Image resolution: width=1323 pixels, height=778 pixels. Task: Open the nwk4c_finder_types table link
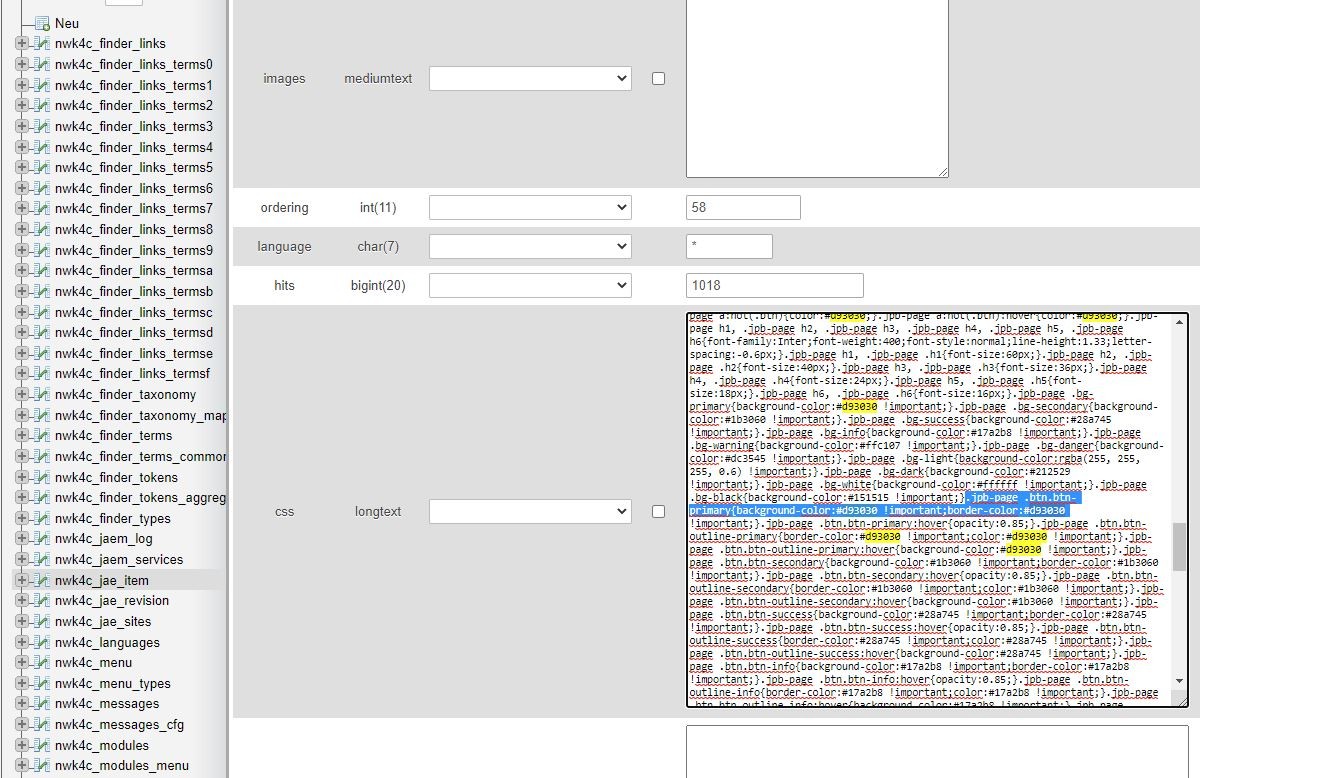[113, 518]
